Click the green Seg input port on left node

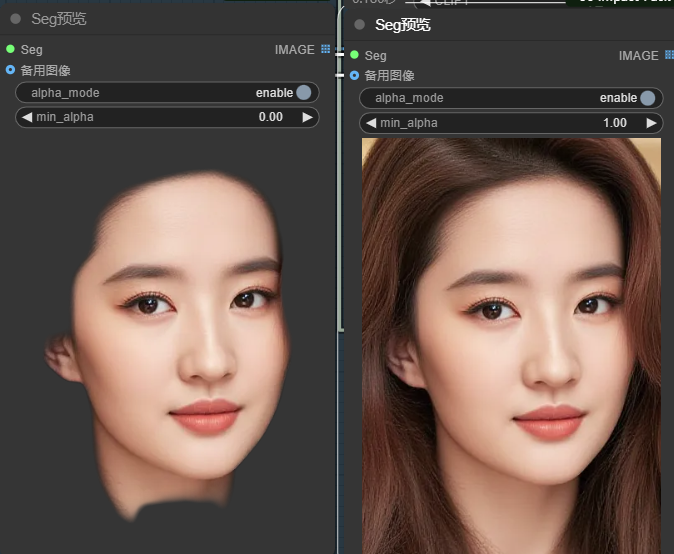[11, 49]
